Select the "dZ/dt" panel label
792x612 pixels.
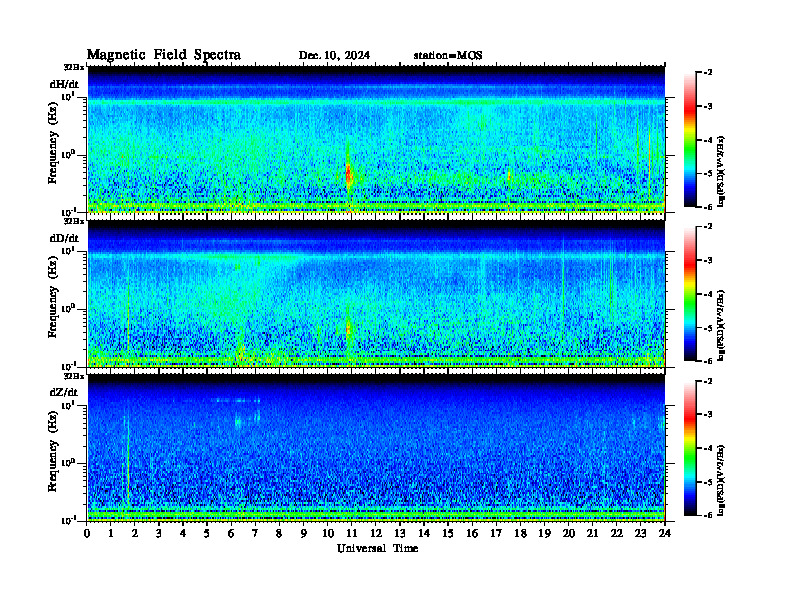pos(64,392)
